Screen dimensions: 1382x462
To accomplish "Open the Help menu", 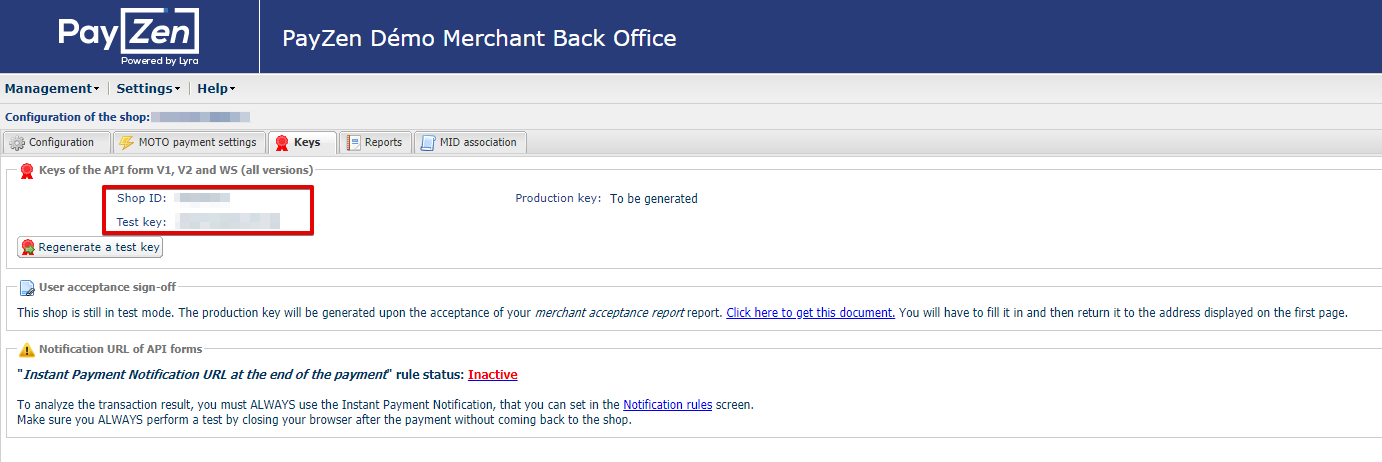I will tap(216, 88).
